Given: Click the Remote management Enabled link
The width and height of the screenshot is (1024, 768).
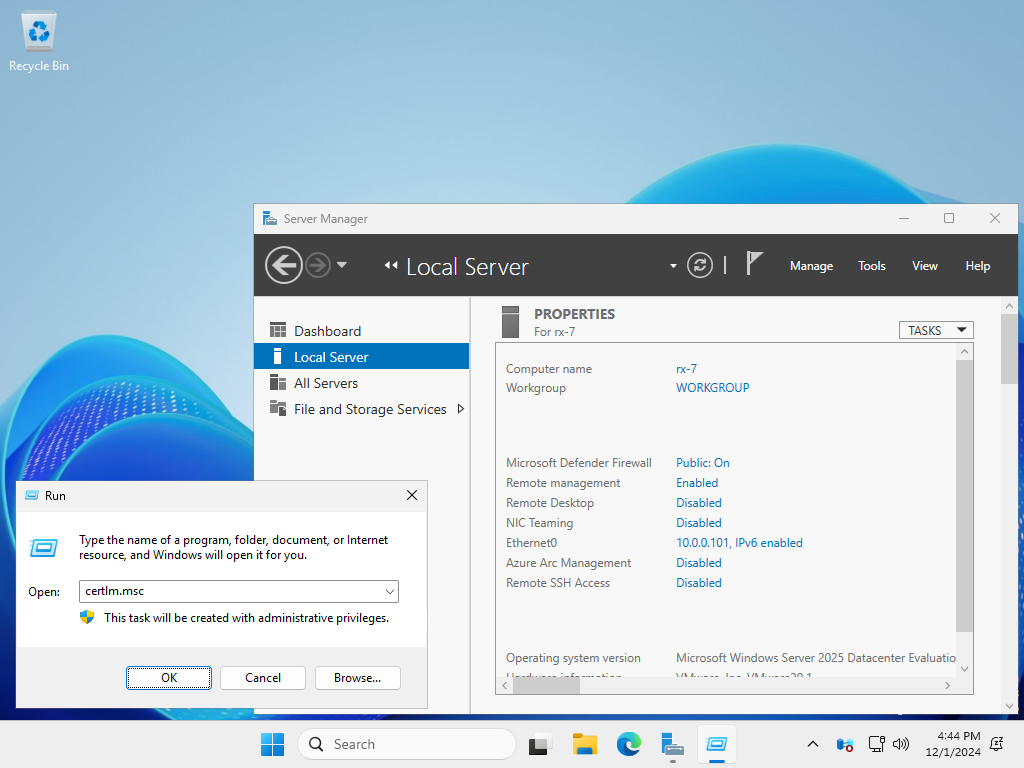Looking at the screenshot, I should 697,483.
